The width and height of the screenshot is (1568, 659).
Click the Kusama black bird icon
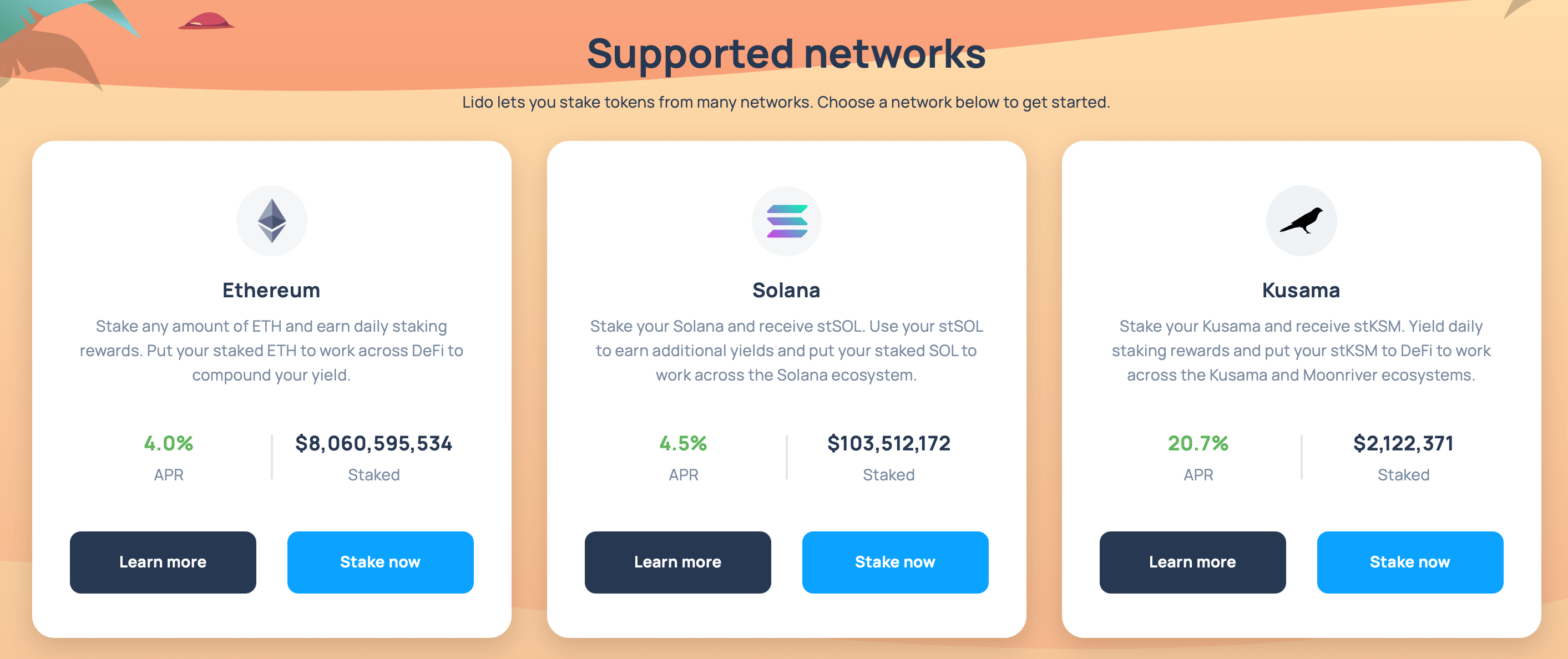point(1301,221)
